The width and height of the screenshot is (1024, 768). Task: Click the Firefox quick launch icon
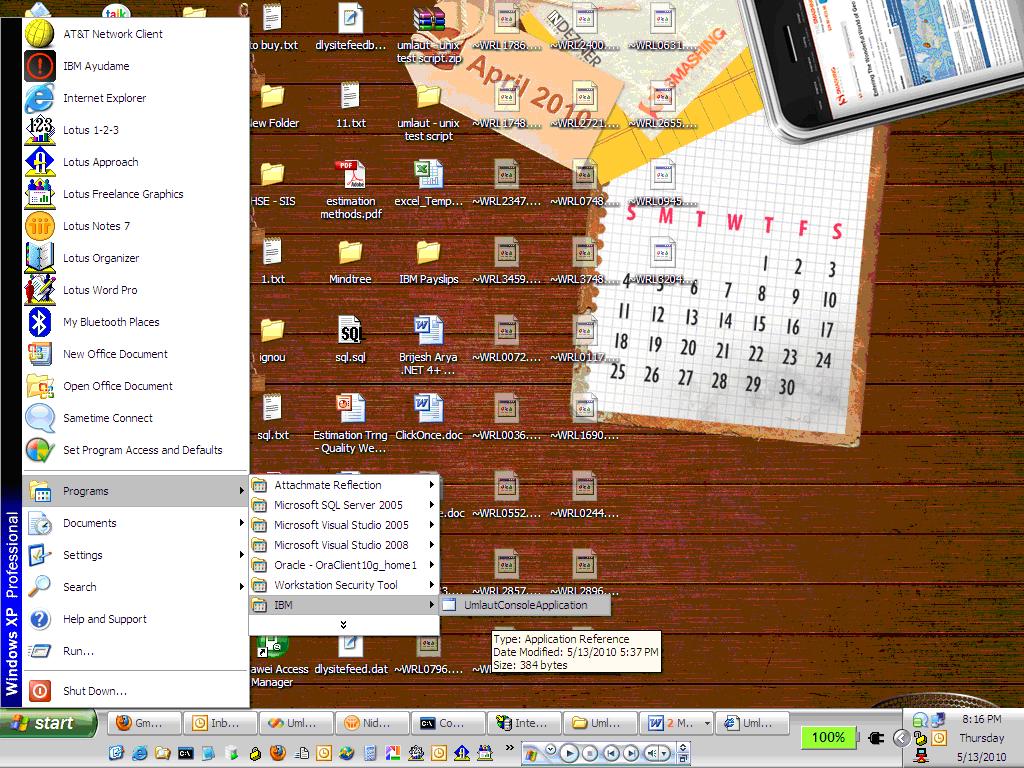(x=278, y=753)
